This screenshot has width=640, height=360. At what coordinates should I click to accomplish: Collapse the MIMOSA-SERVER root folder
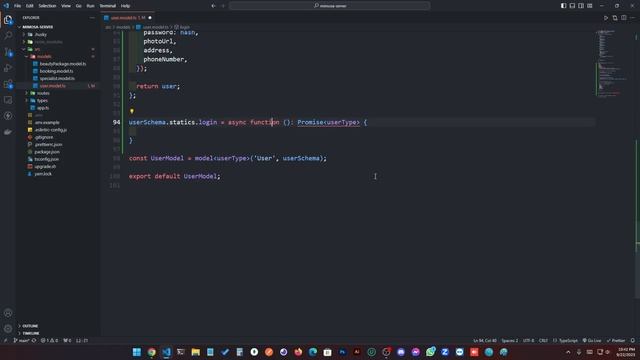pos(37,27)
